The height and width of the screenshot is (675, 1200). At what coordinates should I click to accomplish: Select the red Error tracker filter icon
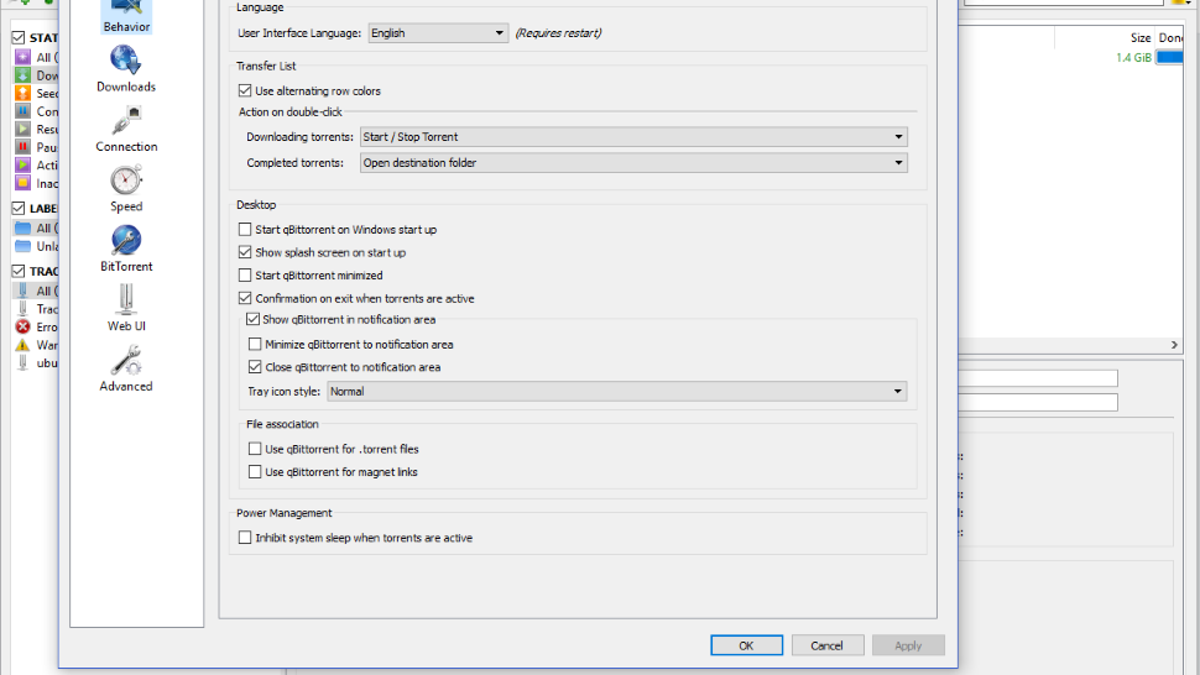22,327
